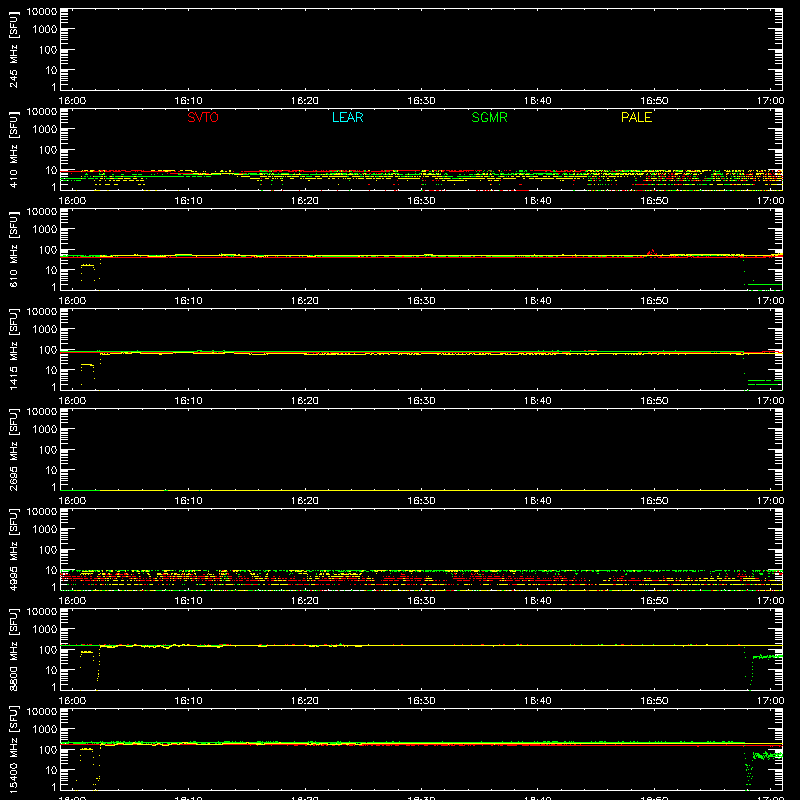Viewport: 800px width, 800px height.
Task: Click the red SVTO station legend label
Action: (x=203, y=117)
